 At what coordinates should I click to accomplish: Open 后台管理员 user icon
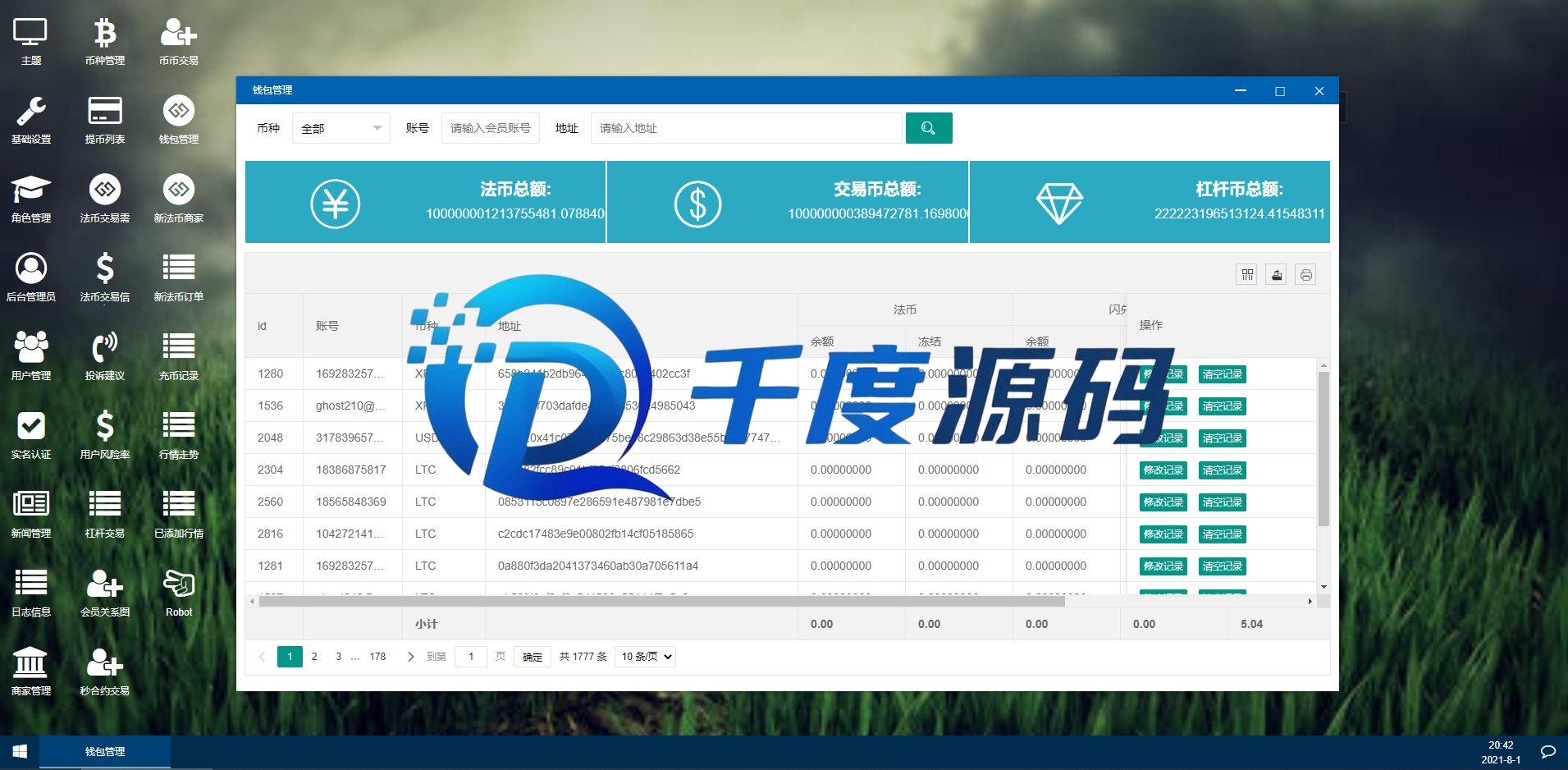click(x=31, y=277)
